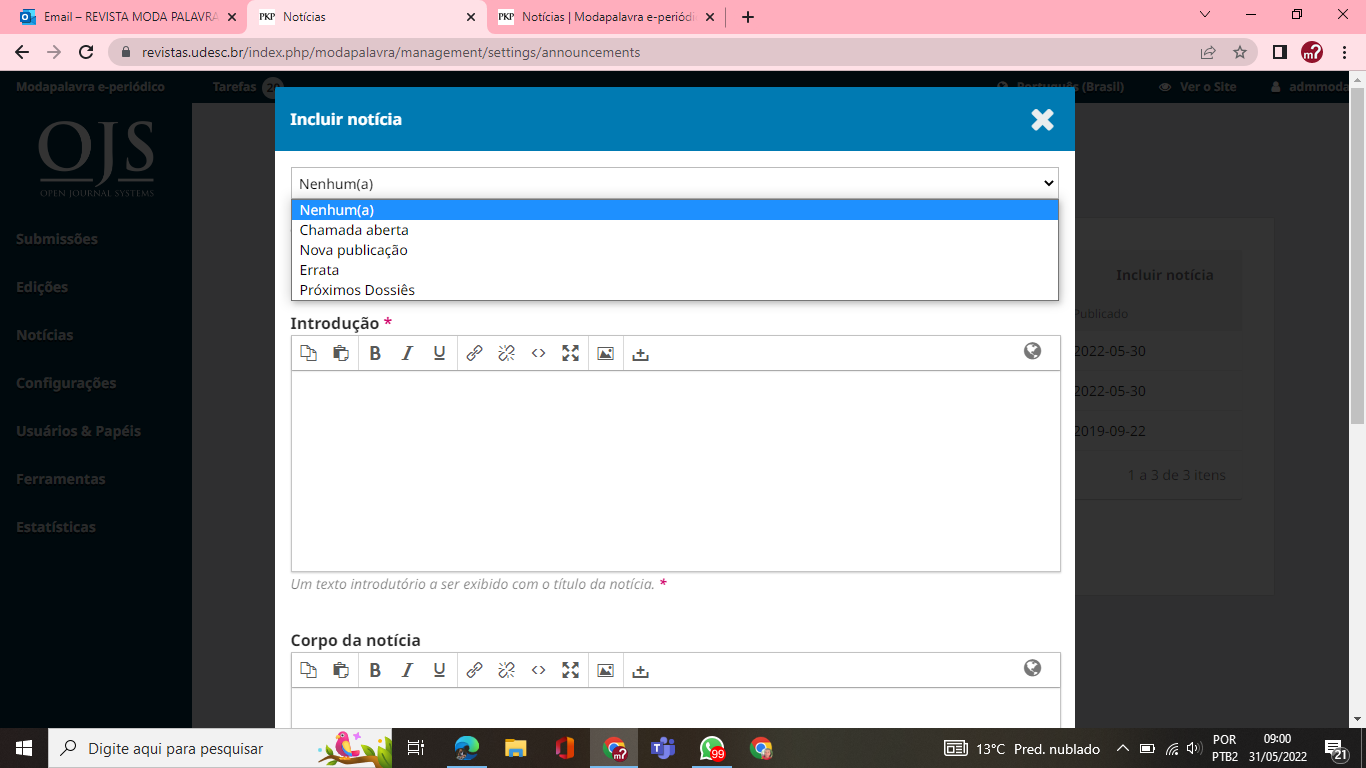Insert image via Introdução editor toolbar
The height and width of the screenshot is (768, 1366).
pyautogui.click(x=605, y=353)
